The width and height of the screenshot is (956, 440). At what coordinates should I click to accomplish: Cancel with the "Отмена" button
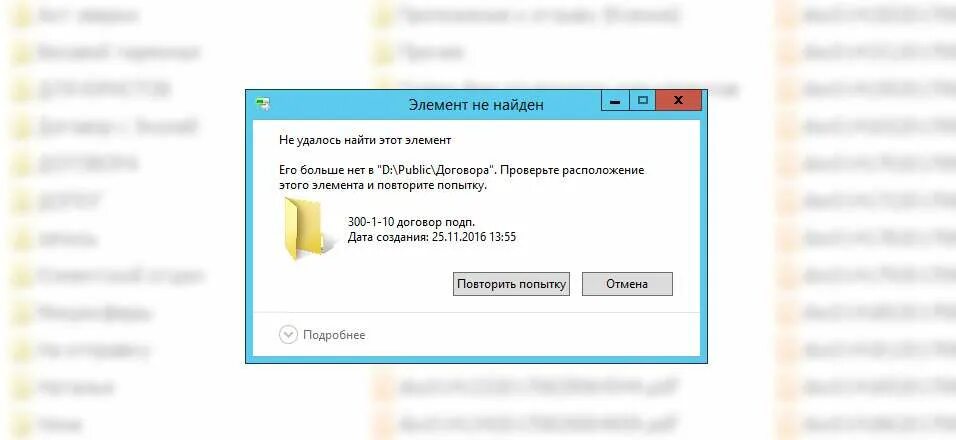627,284
